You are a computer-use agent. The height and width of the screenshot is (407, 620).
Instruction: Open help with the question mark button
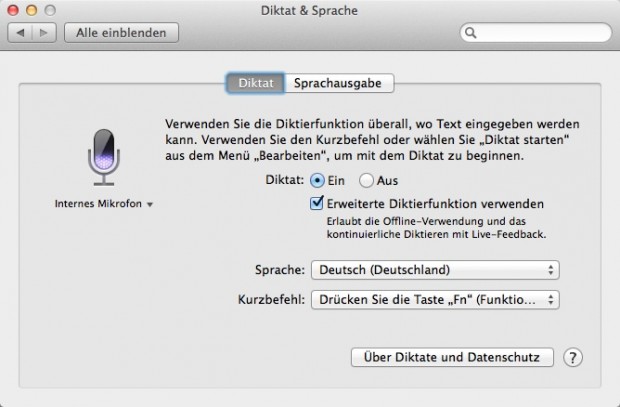573,358
